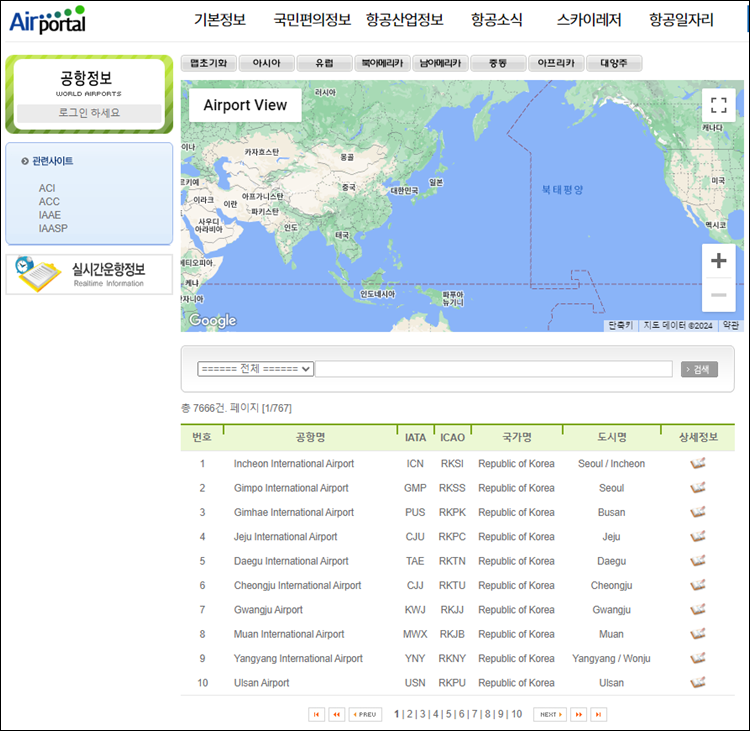Click the Ulsan Airport name

(x=261, y=683)
